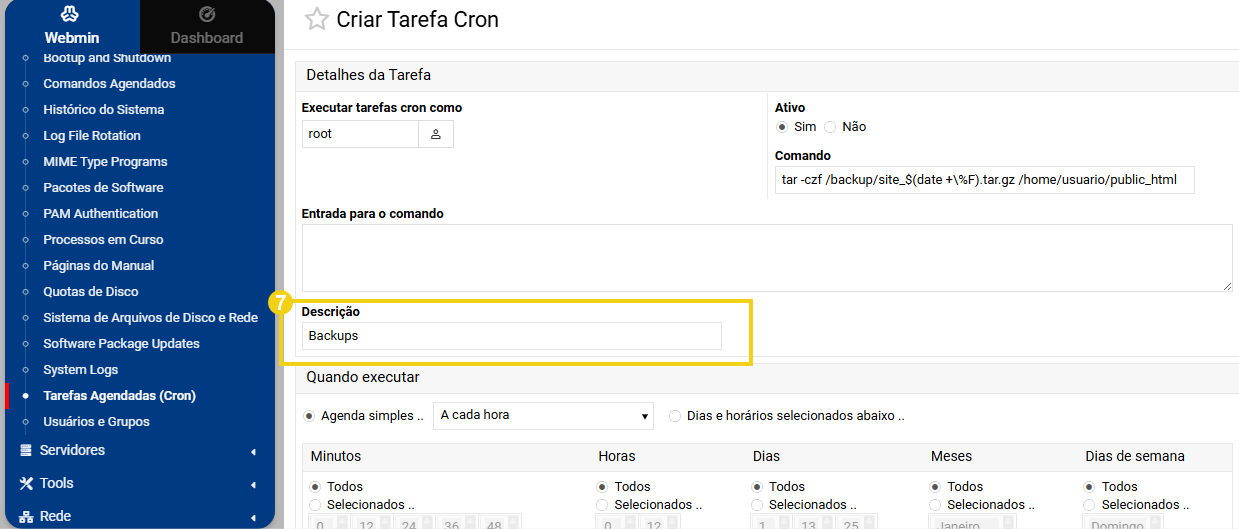Open Processos em Curso
The height and width of the screenshot is (529, 1239).
click(103, 240)
